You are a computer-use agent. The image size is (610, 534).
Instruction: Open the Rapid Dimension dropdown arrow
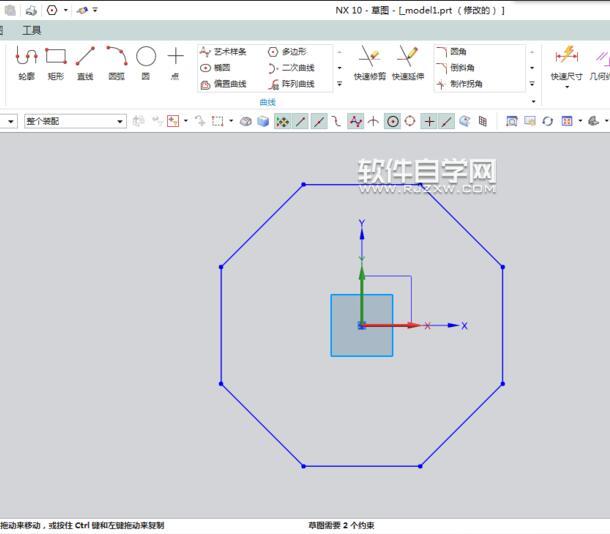[x=567, y=87]
